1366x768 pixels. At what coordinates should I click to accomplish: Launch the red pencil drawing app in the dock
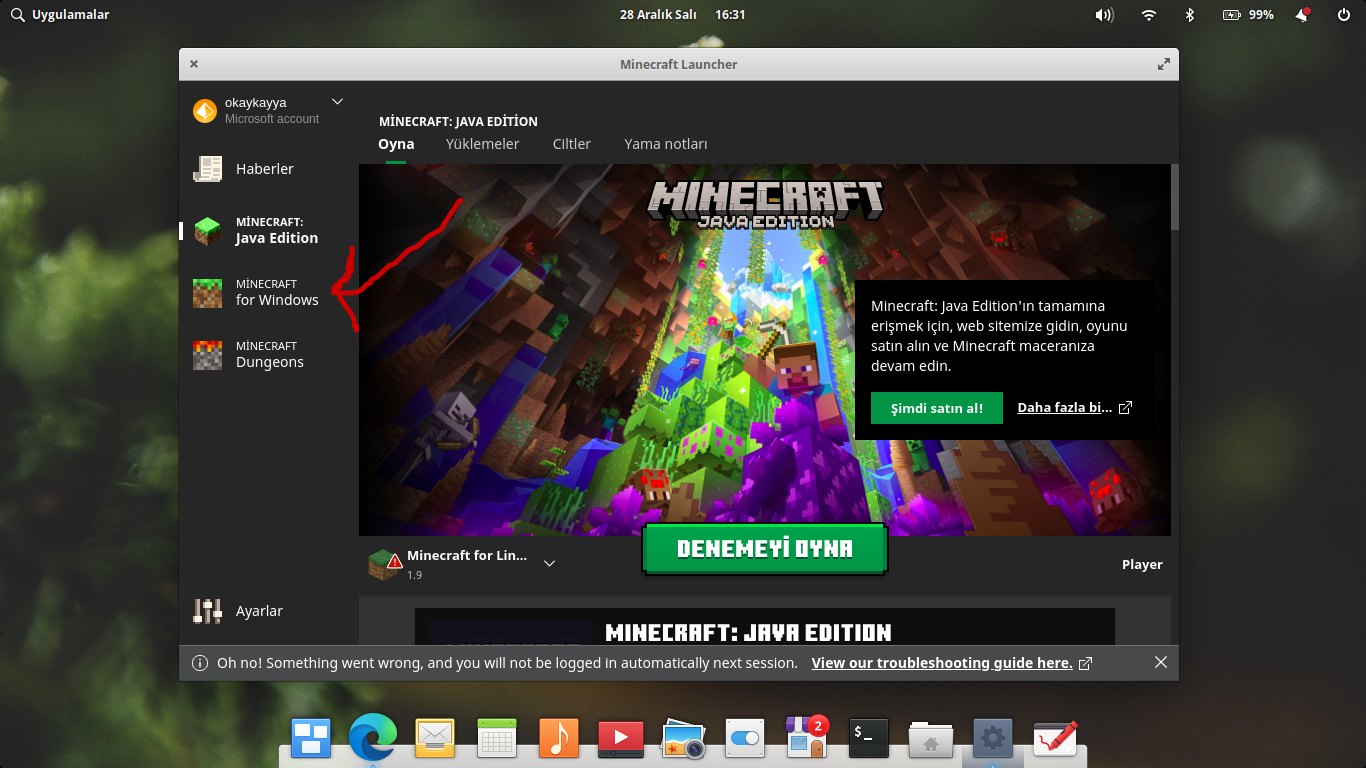coord(1055,739)
